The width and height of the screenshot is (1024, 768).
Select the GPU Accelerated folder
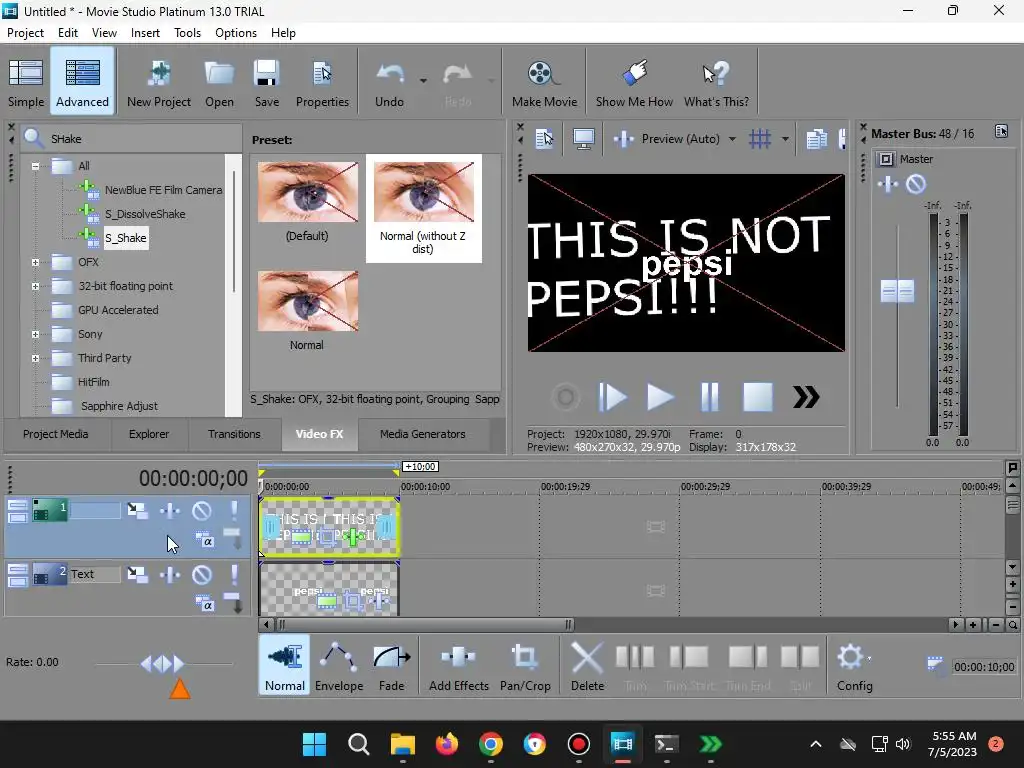(x=118, y=310)
